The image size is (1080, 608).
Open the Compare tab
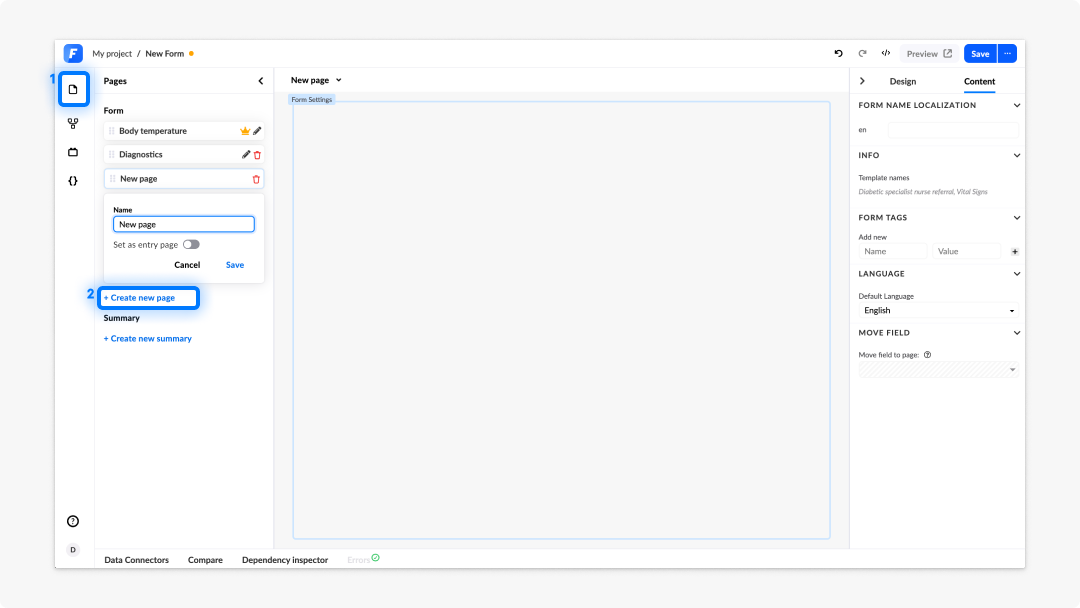coord(205,560)
